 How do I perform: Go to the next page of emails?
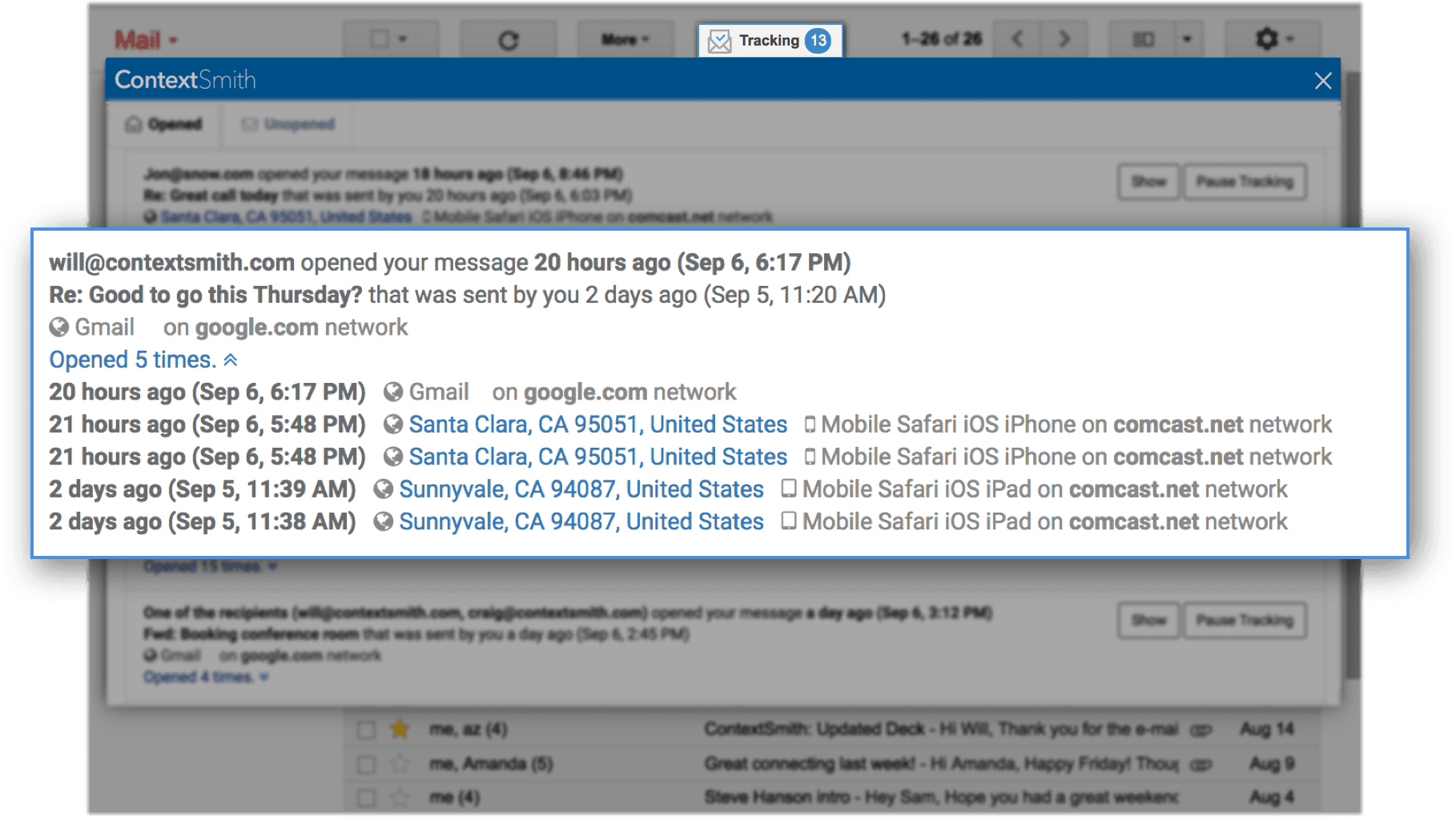point(1064,38)
